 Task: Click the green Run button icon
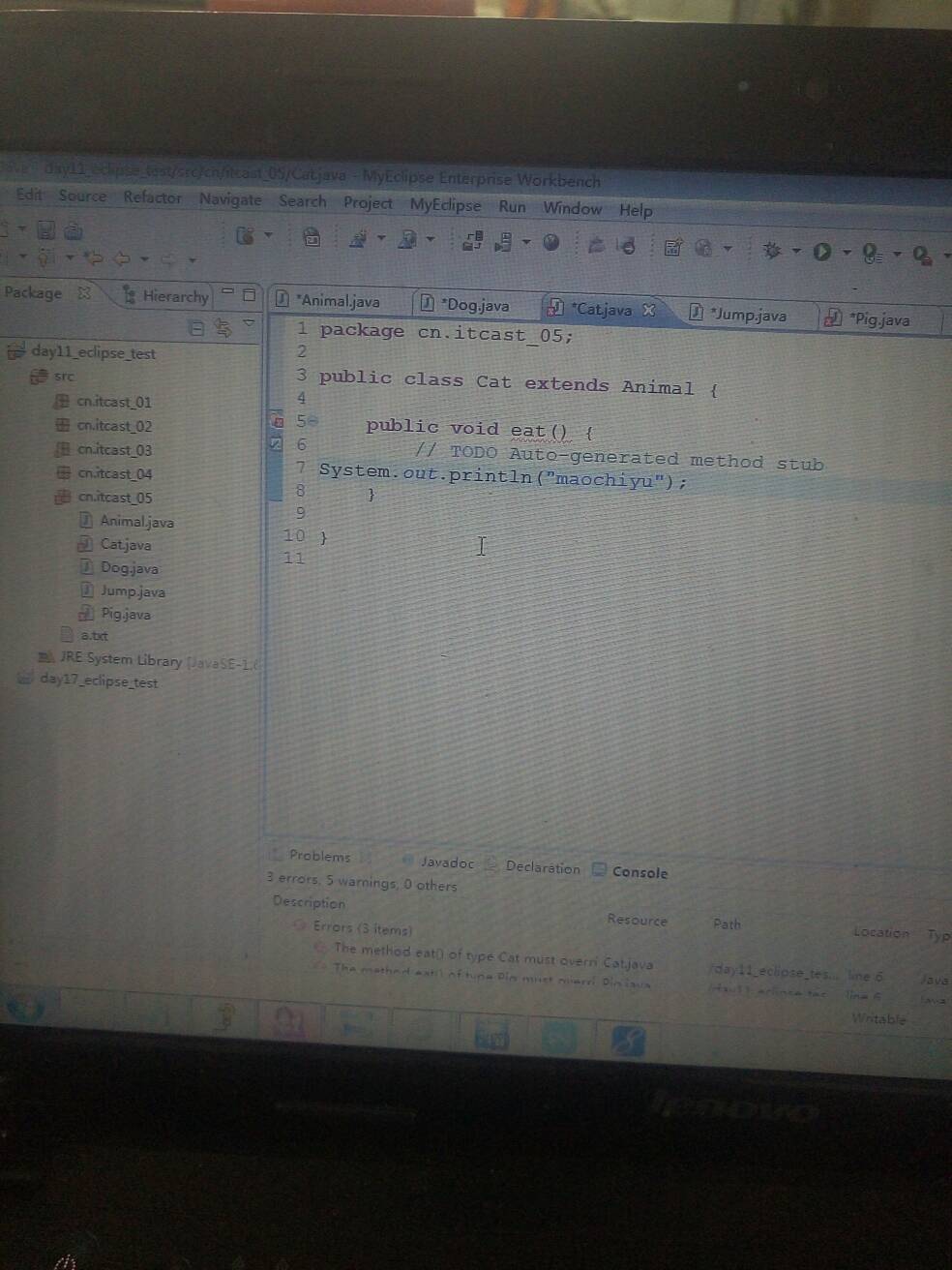point(822,252)
